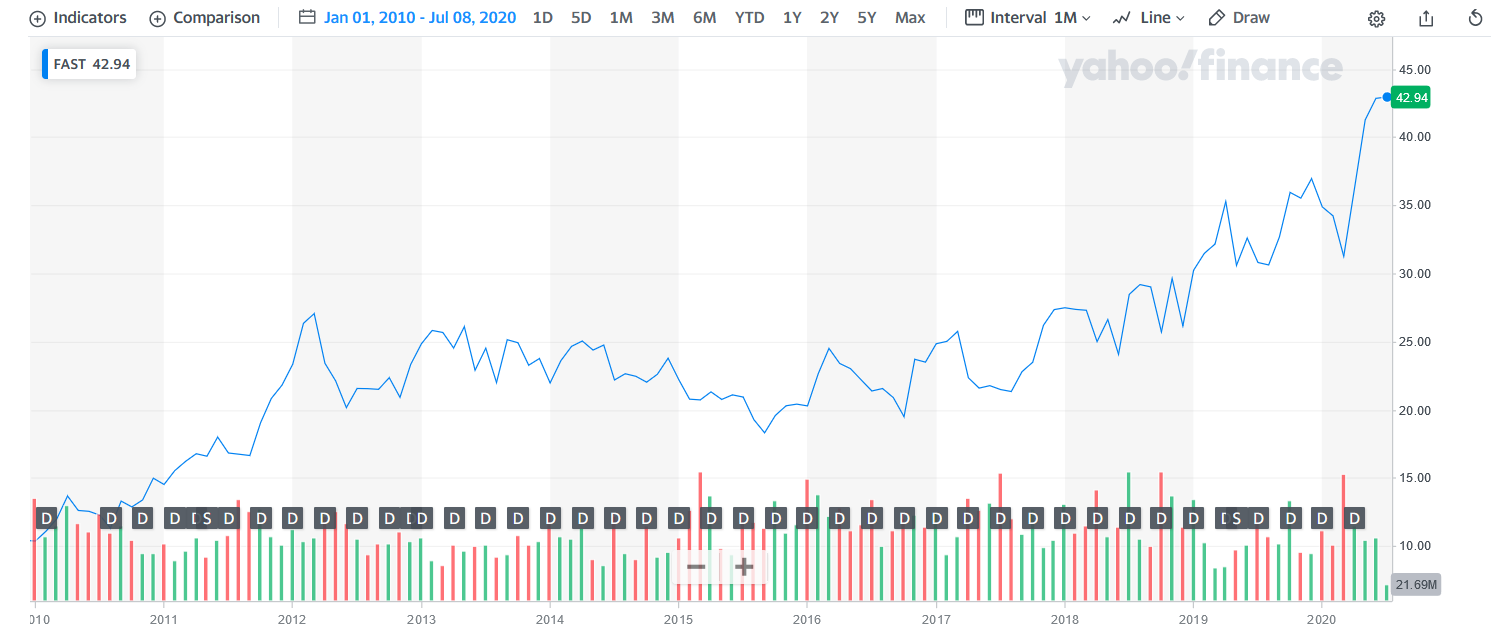
Task: Select the Draw pencil tool
Action: pyautogui.click(x=1239, y=18)
